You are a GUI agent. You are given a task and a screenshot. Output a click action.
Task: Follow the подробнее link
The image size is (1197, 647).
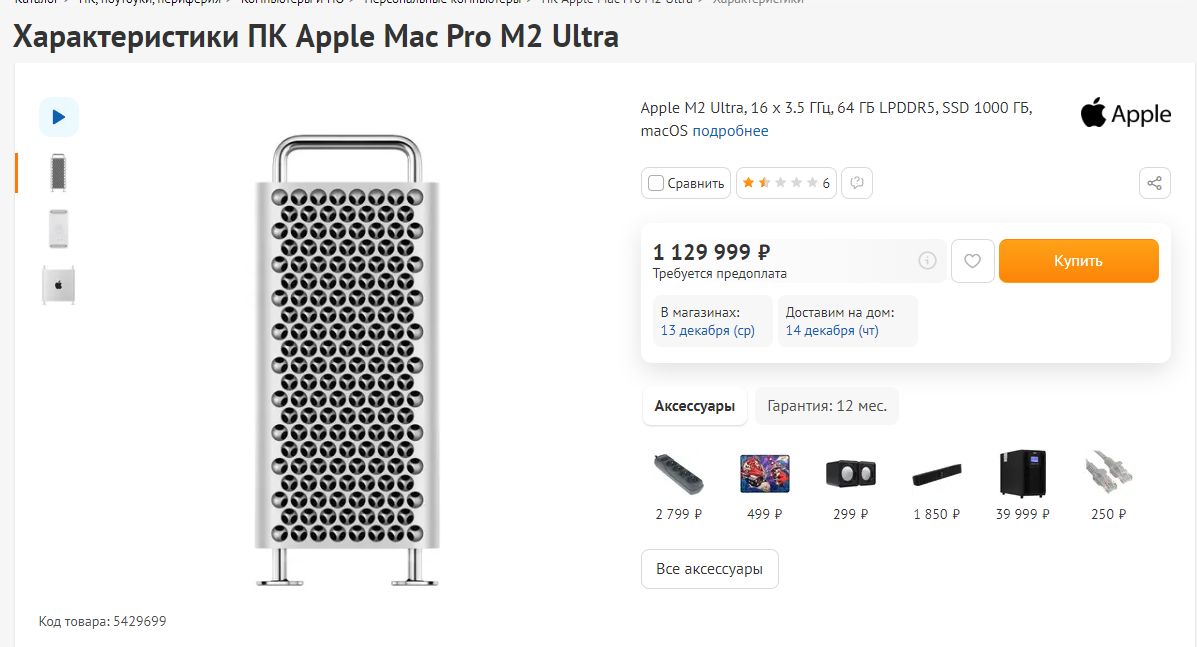point(730,131)
